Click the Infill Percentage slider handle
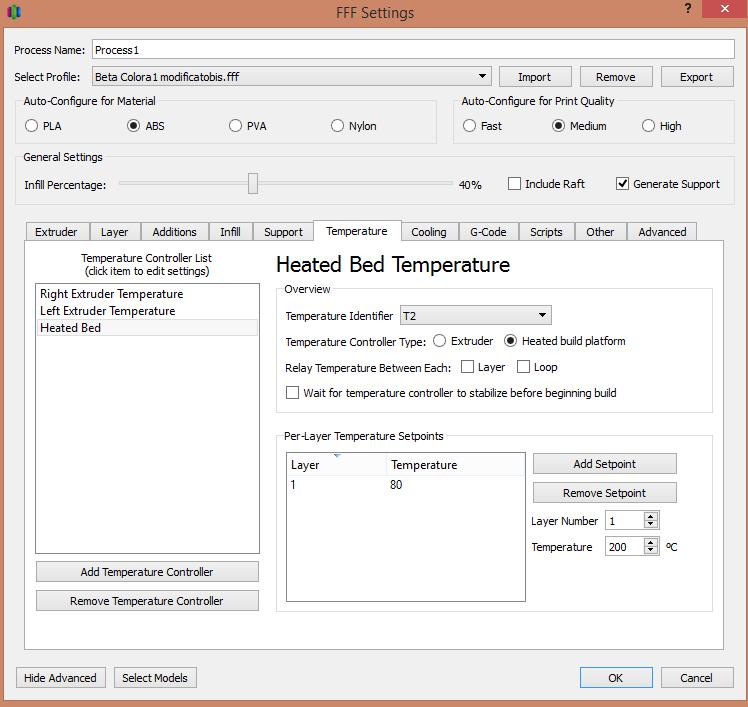Viewport: 748px width, 707px height. tap(253, 184)
